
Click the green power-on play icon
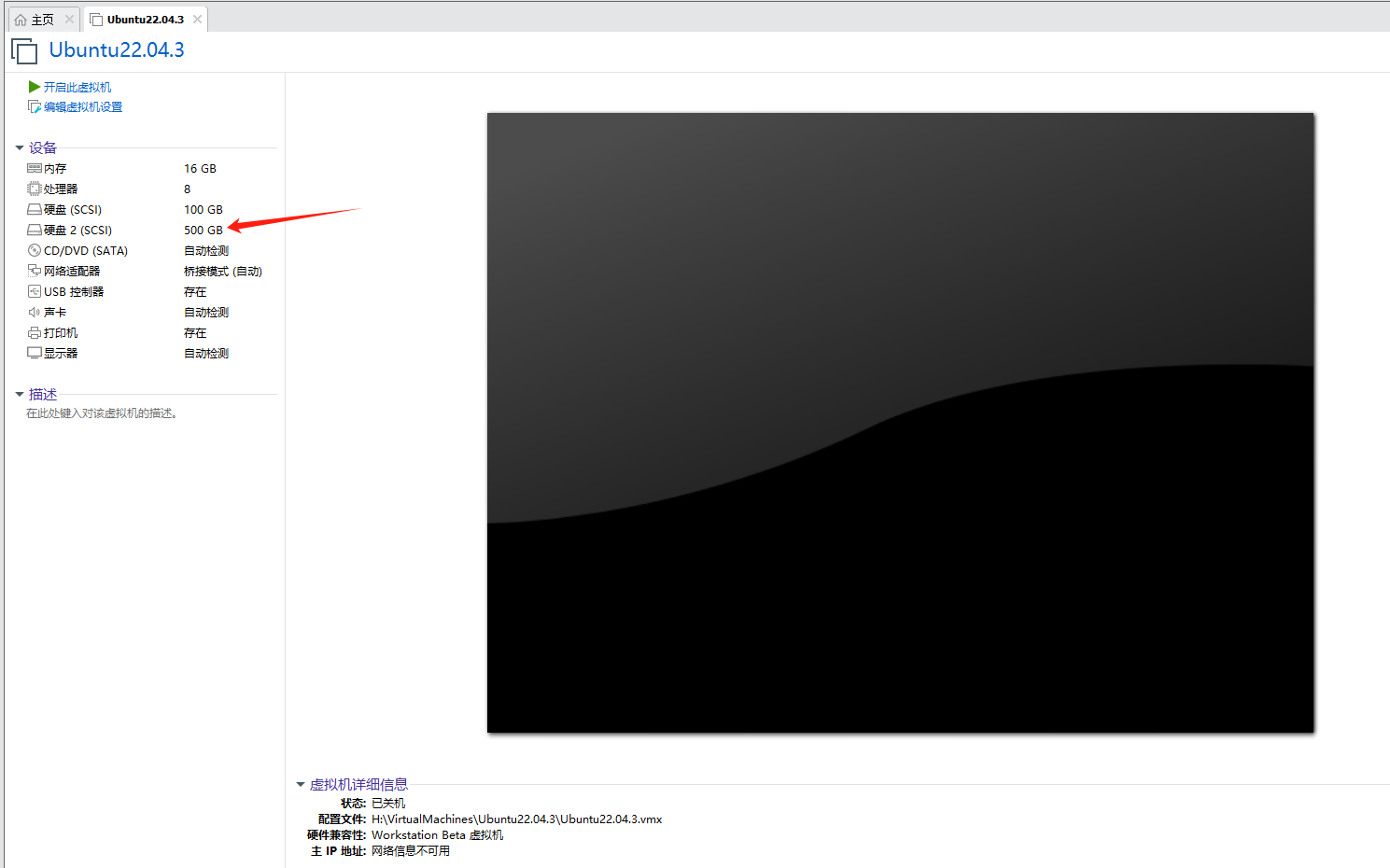click(35, 87)
